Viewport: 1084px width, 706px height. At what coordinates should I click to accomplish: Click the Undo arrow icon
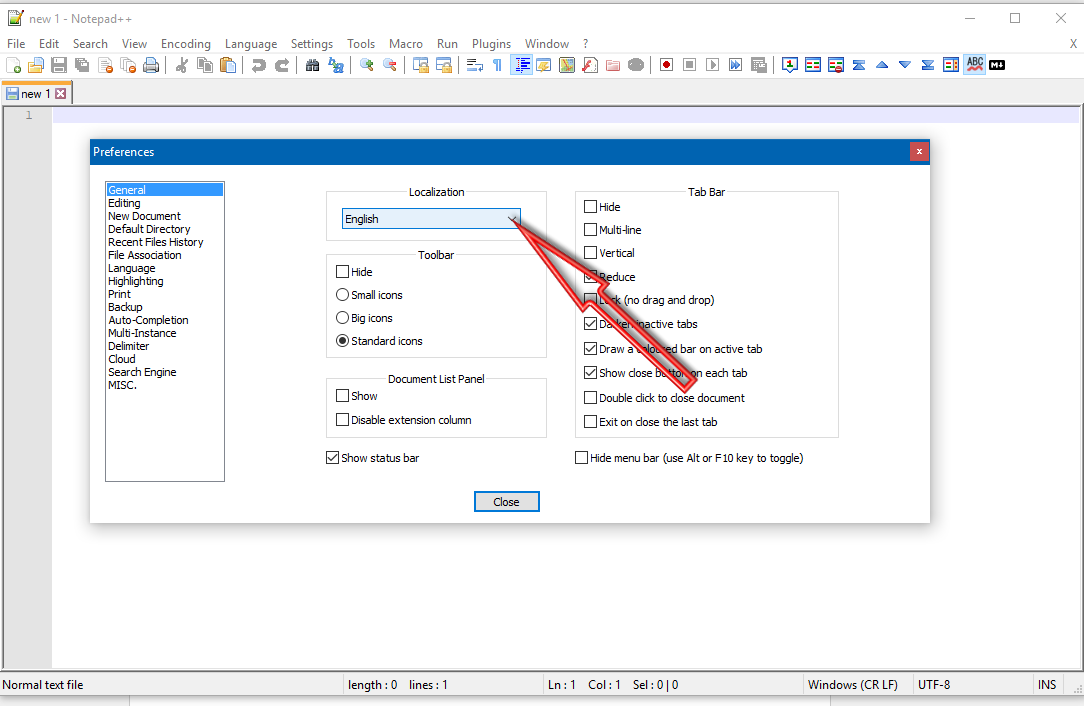259,65
